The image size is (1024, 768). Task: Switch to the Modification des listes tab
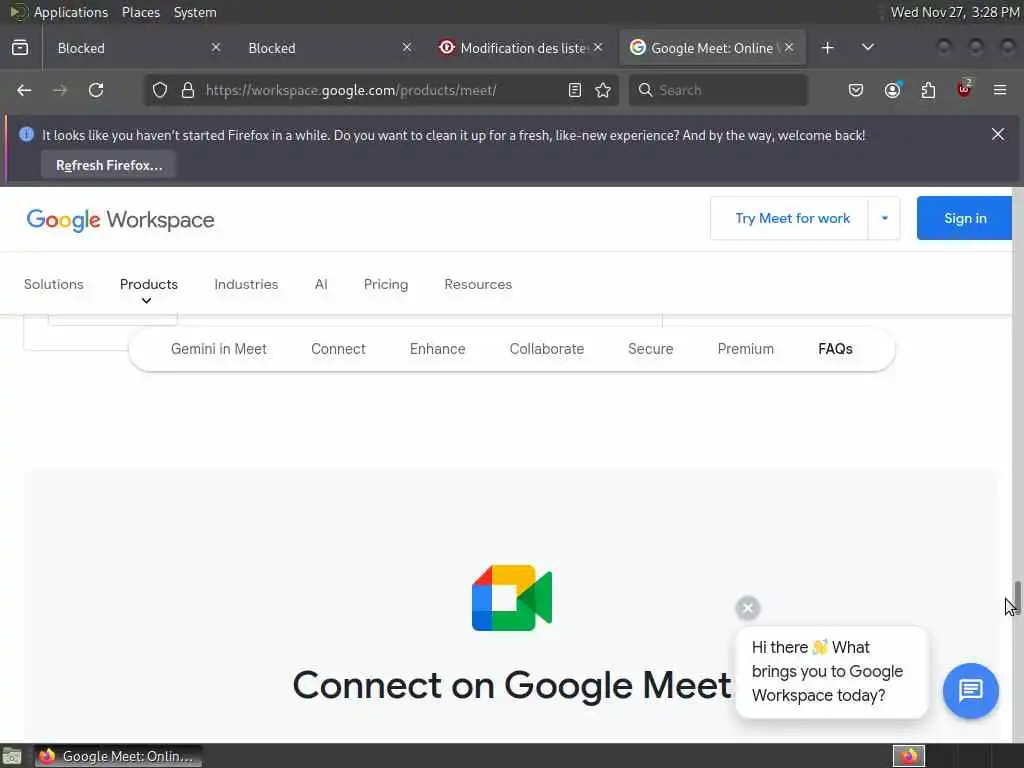click(x=520, y=48)
